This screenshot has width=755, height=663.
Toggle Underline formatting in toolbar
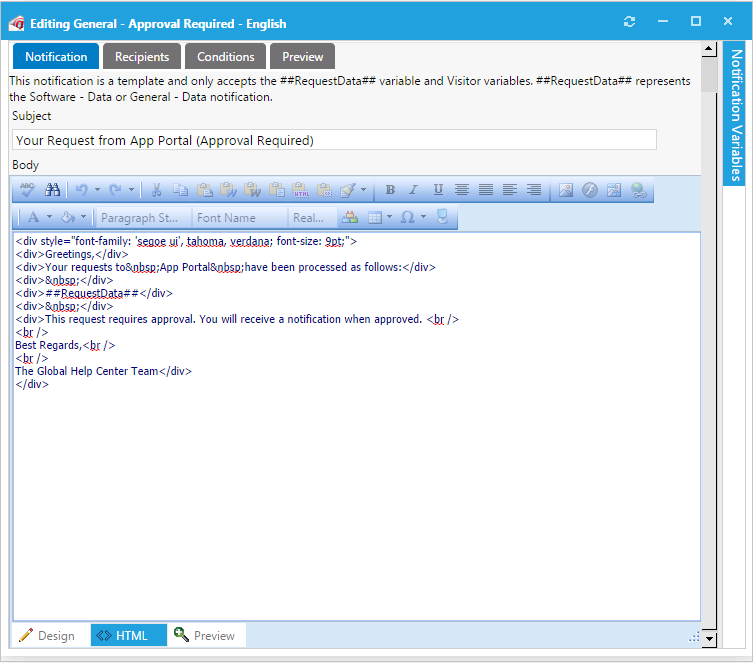point(438,190)
